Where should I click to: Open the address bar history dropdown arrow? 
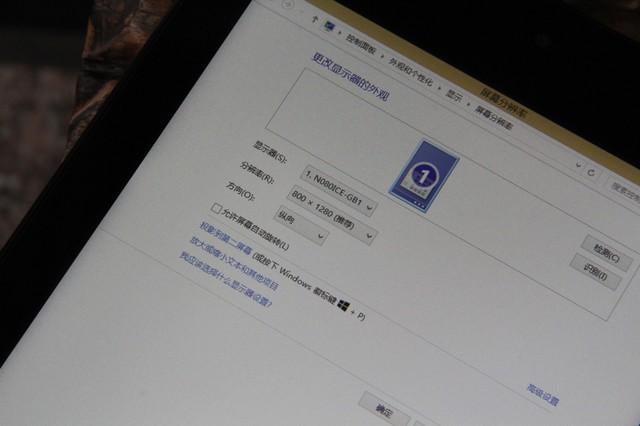pyautogui.click(x=578, y=166)
